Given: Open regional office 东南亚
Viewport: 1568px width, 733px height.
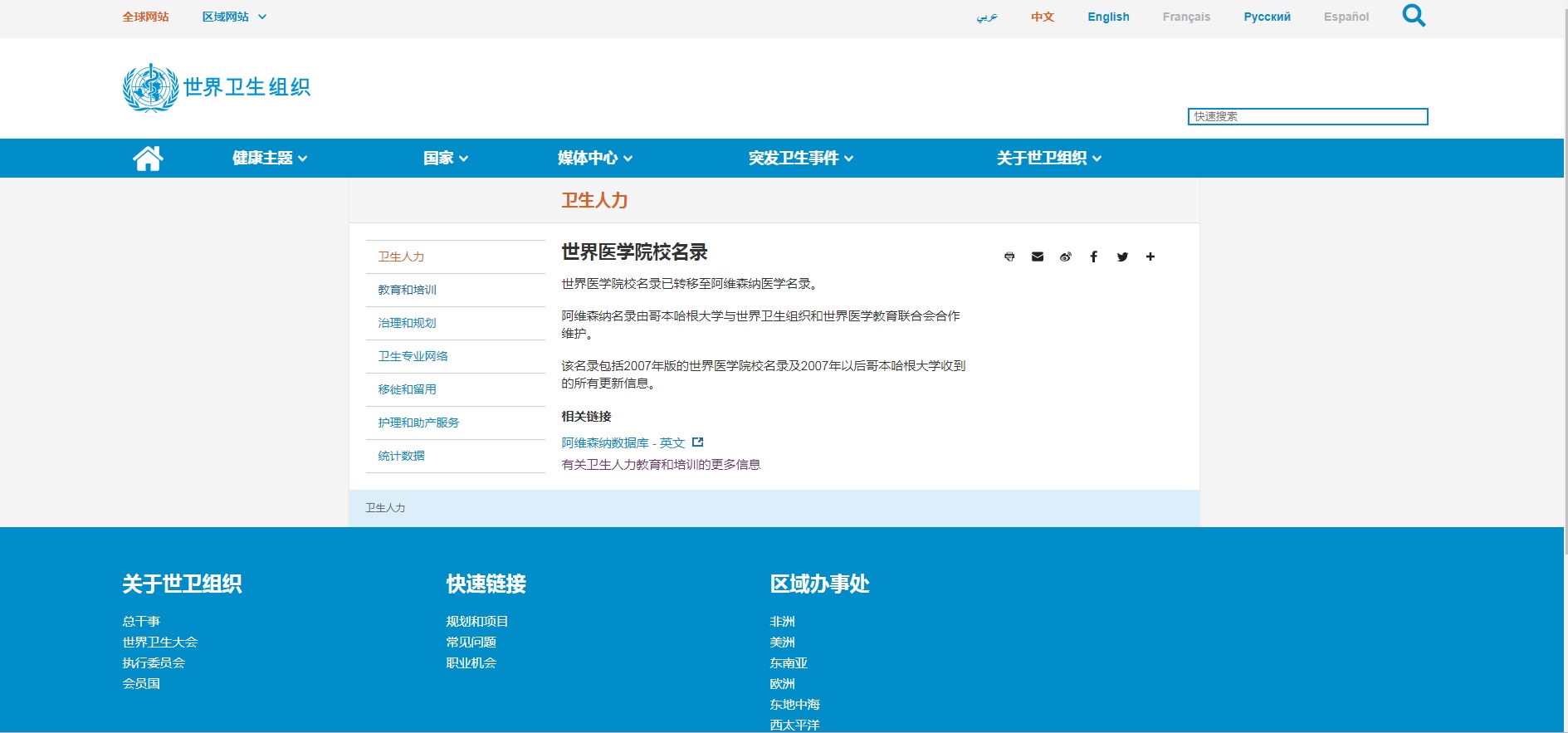Looking at the screenshot, I should pos(789,662).
